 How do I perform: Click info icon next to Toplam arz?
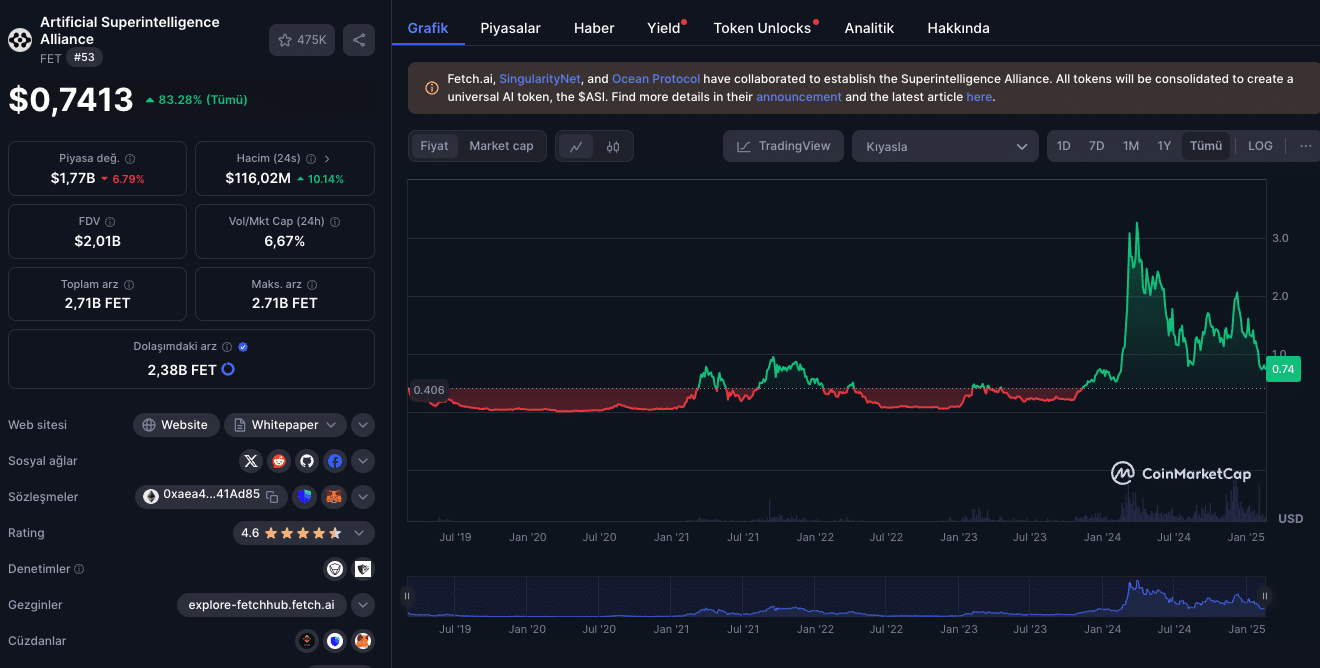129,285
